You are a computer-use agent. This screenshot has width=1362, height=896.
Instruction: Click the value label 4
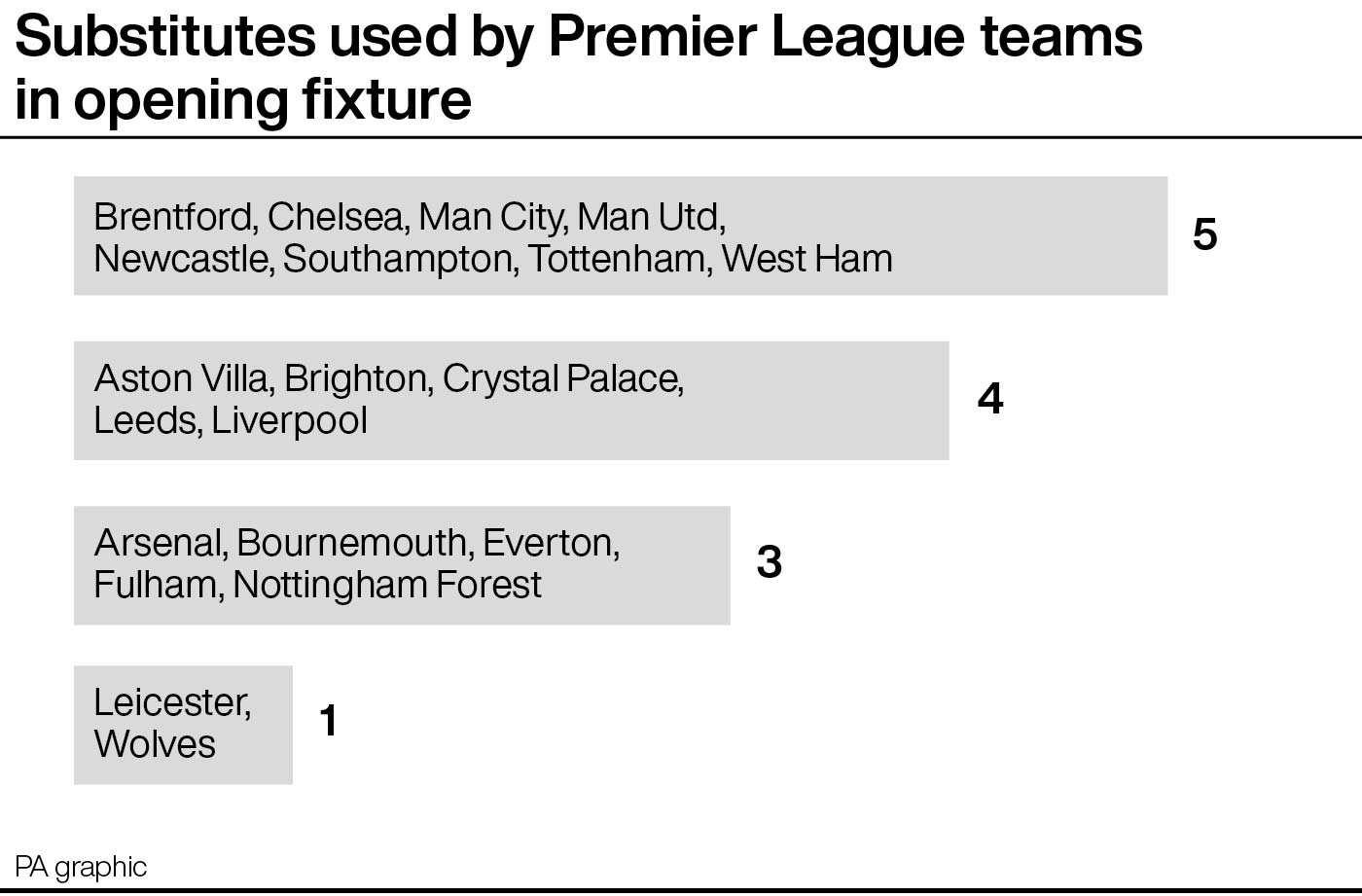[x=990, y=399]
